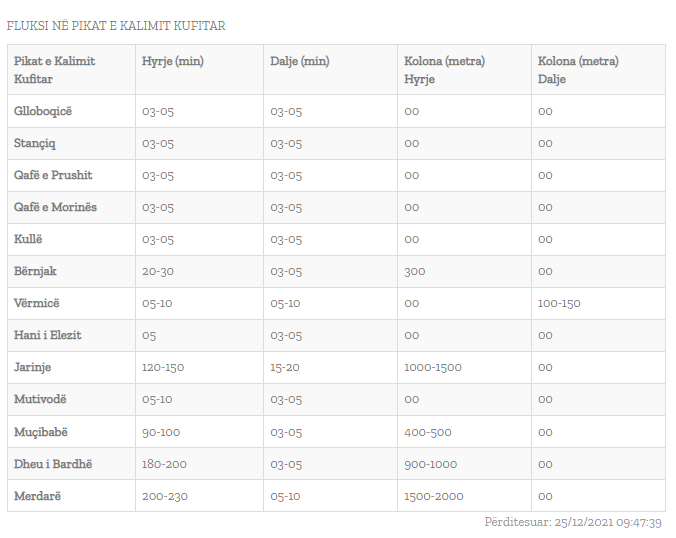The height and width of the screenshot is (538, 676).
Task: Click Merdarë entry column 1500-2000 value
Action: [434, 495]
